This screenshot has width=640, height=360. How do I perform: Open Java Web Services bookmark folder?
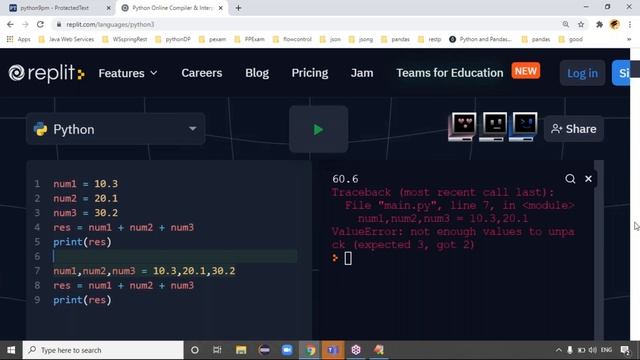[66, 39]
